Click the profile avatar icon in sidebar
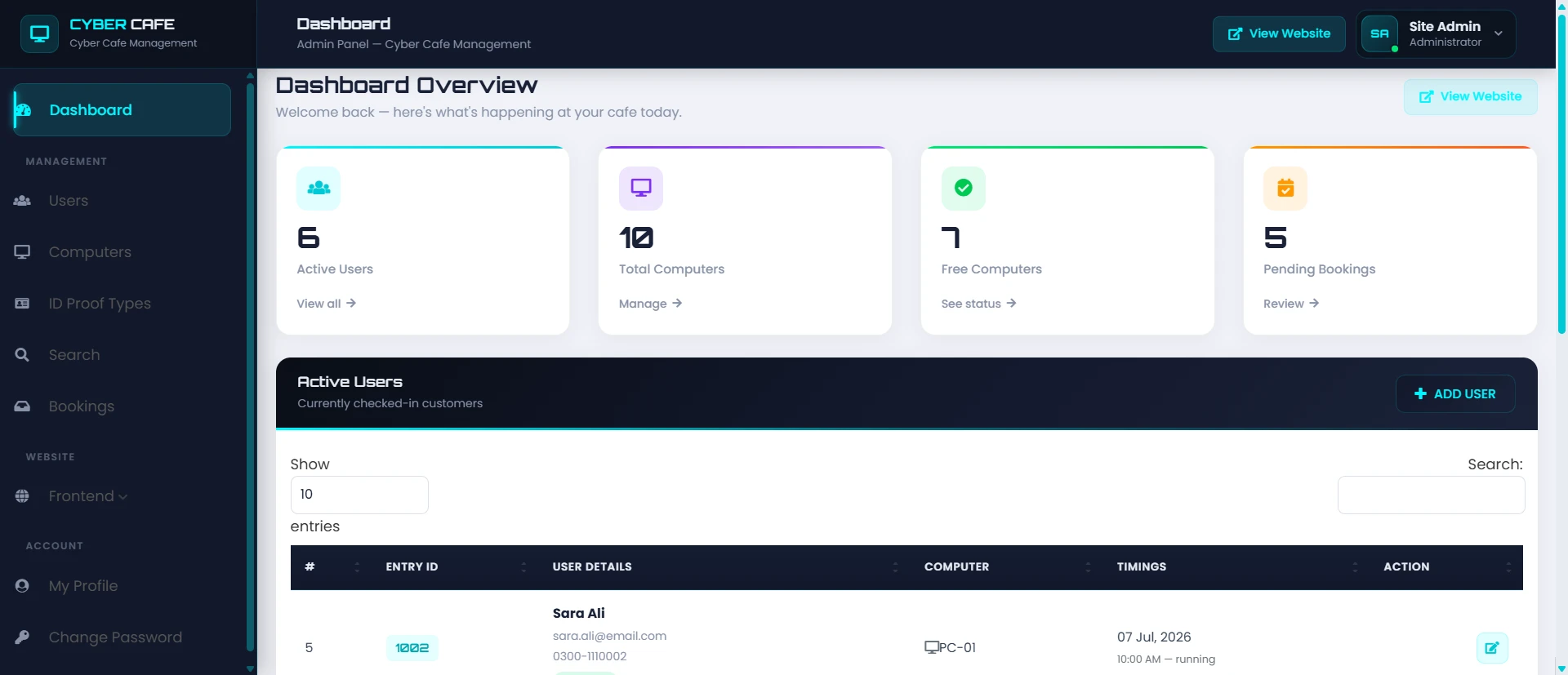 pos(22,586)
